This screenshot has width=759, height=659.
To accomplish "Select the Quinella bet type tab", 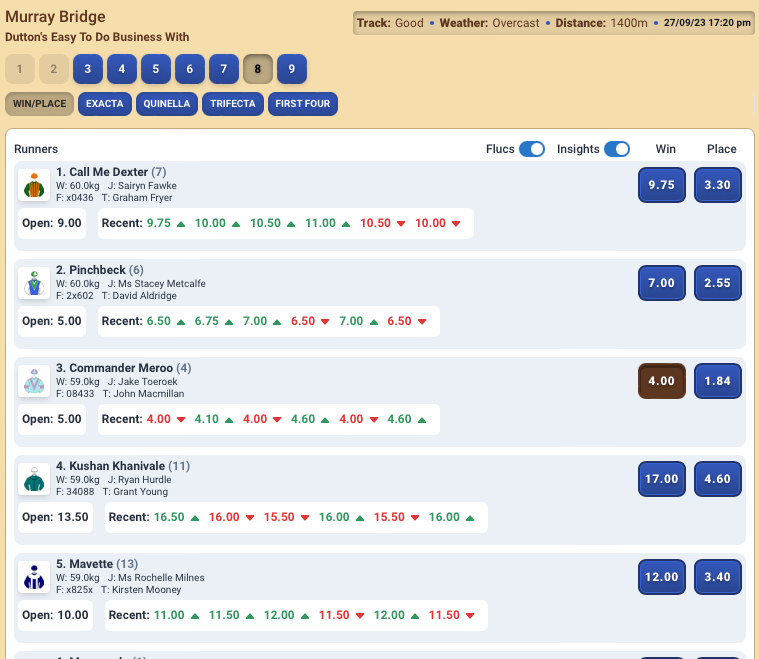I will pos(167,104).
